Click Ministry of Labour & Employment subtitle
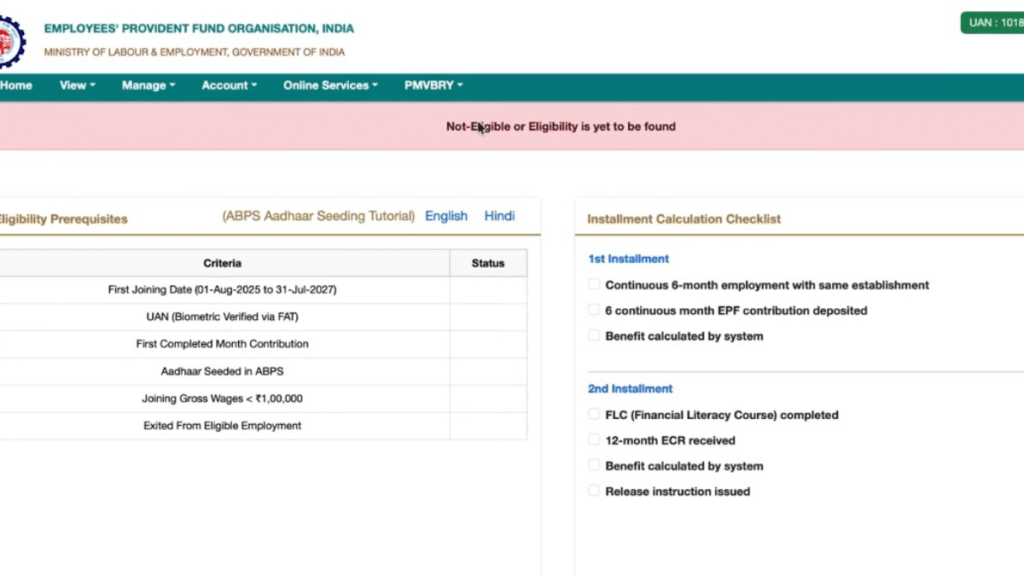Viewport: 1024px width, 576px height. 194,52
